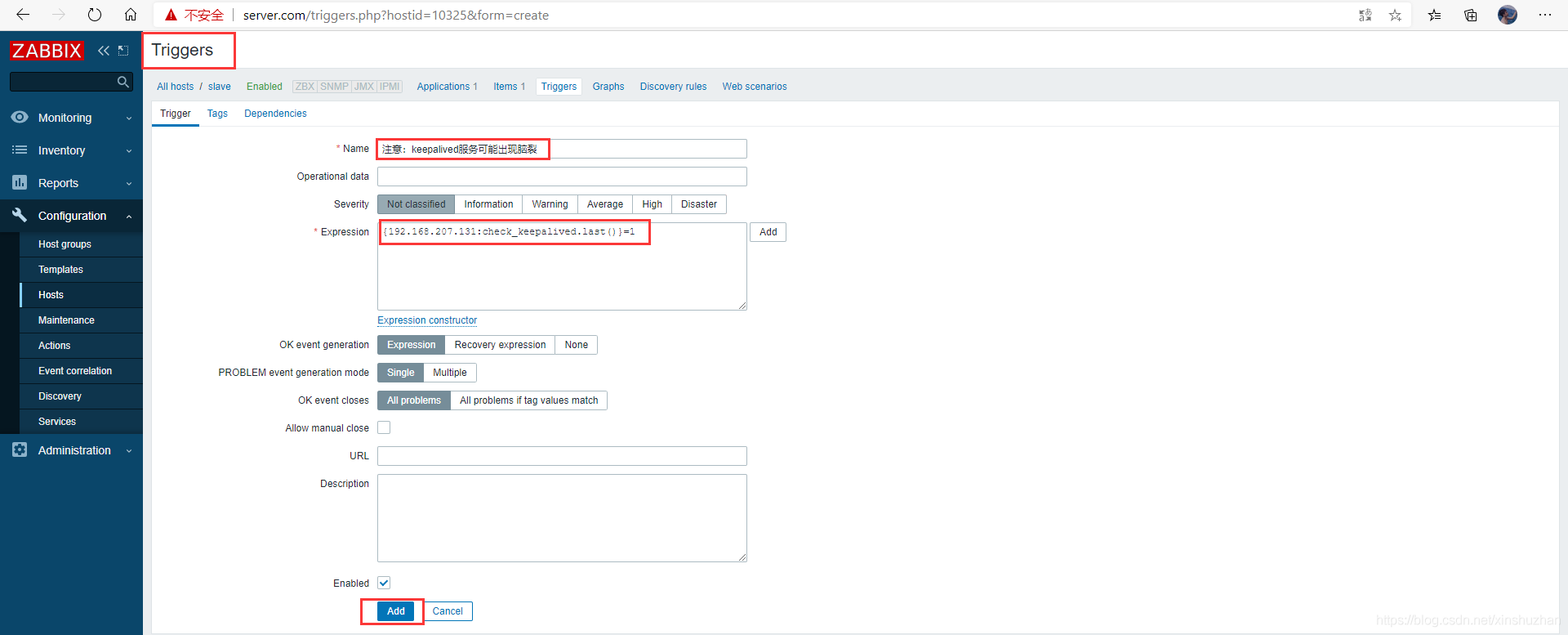
Task: Choose All problems if tag values match
Action: [x=528, y=400]
